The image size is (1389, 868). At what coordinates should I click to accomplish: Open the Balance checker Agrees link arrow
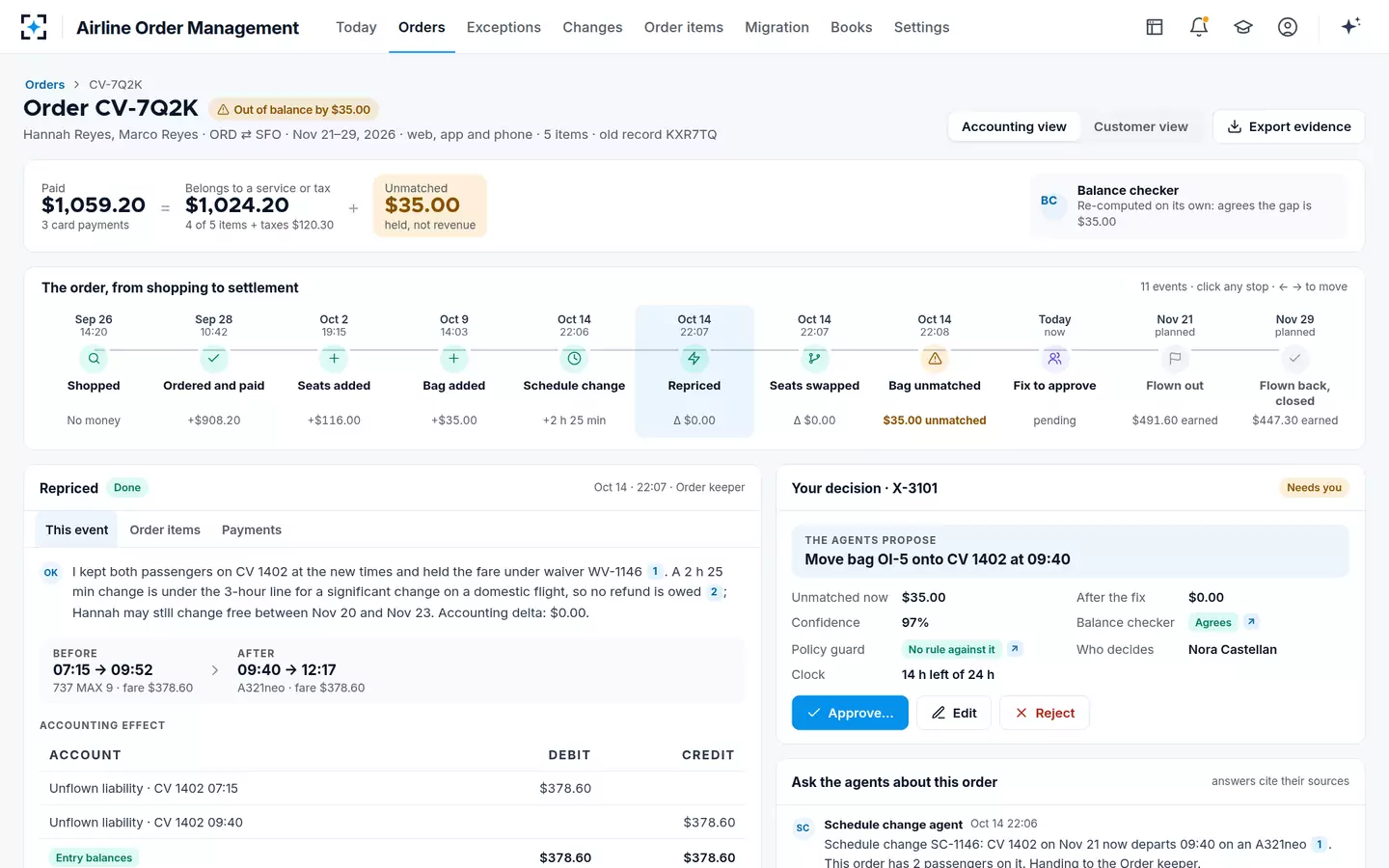pyautogui.click(x=1251, y=622)
